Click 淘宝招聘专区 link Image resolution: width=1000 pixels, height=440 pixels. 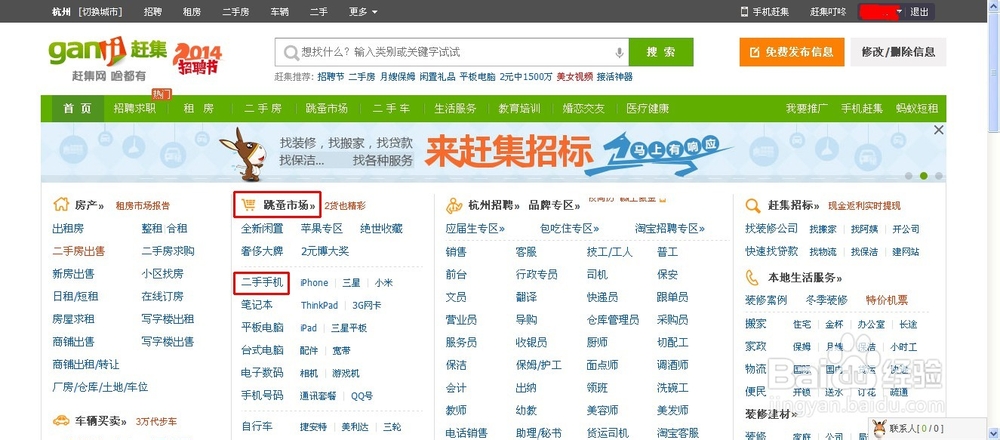[x=670, y=228]
